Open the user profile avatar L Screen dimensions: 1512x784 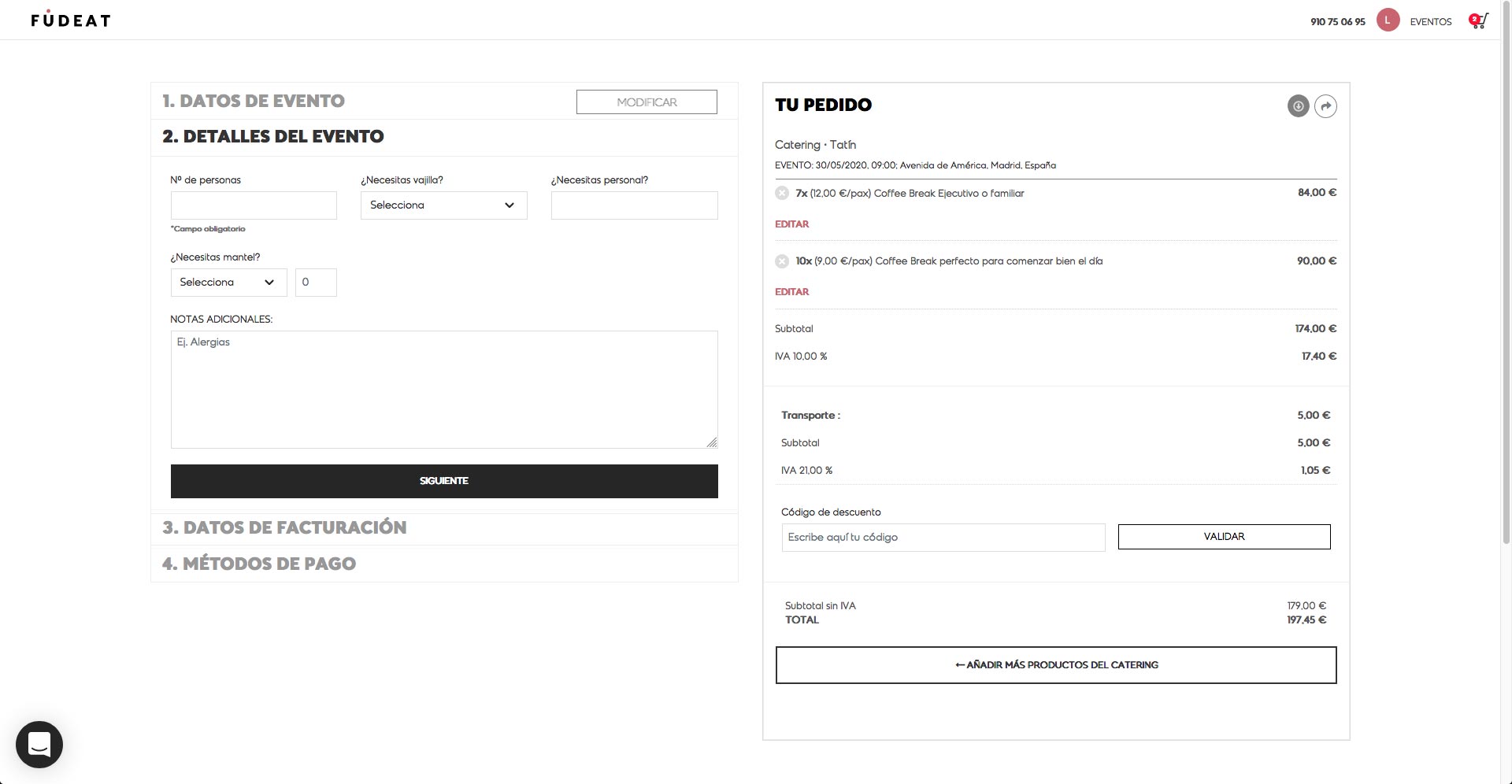click(x=1388, y=20)
